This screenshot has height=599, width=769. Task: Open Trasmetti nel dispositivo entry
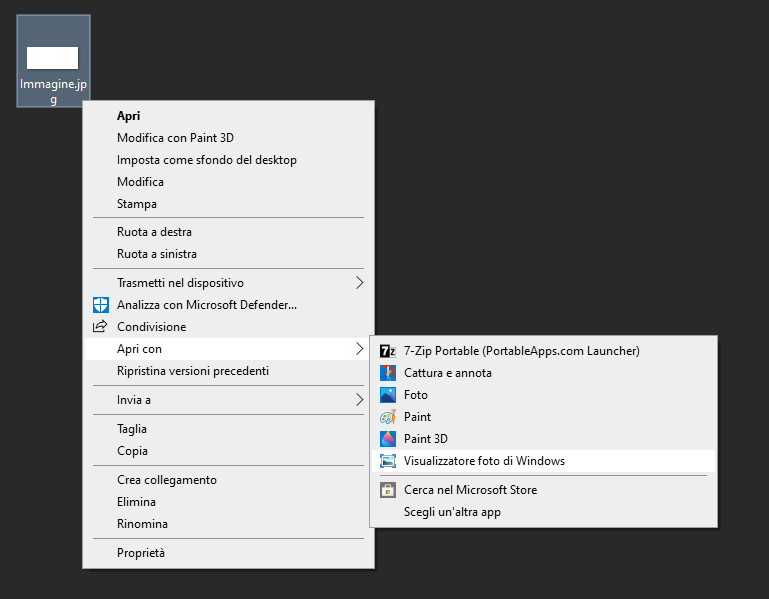click(229, 283)
